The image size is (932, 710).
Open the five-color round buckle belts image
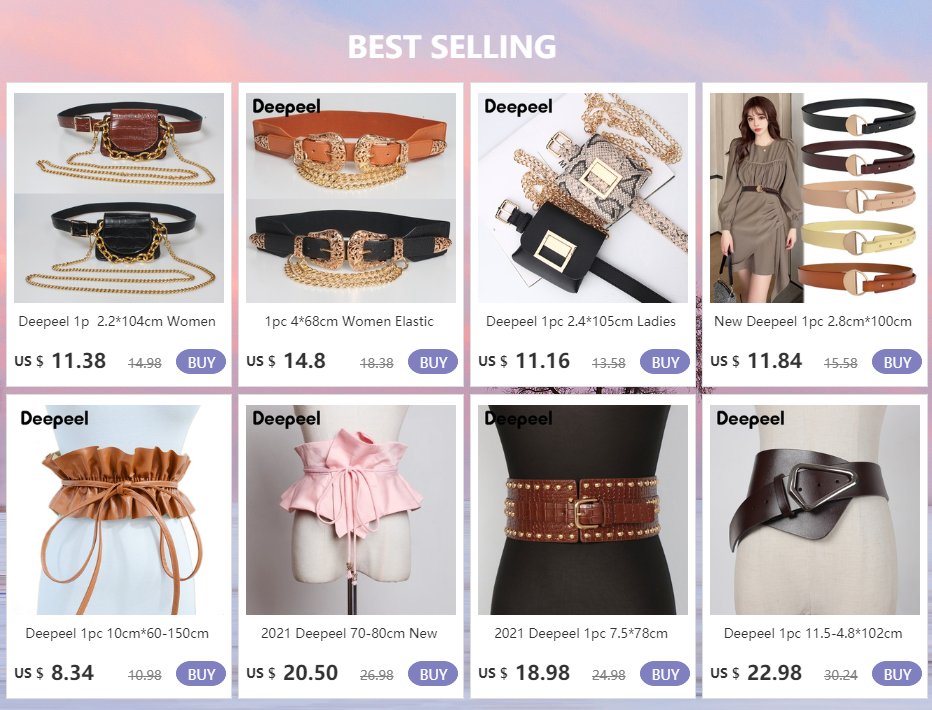815,198
